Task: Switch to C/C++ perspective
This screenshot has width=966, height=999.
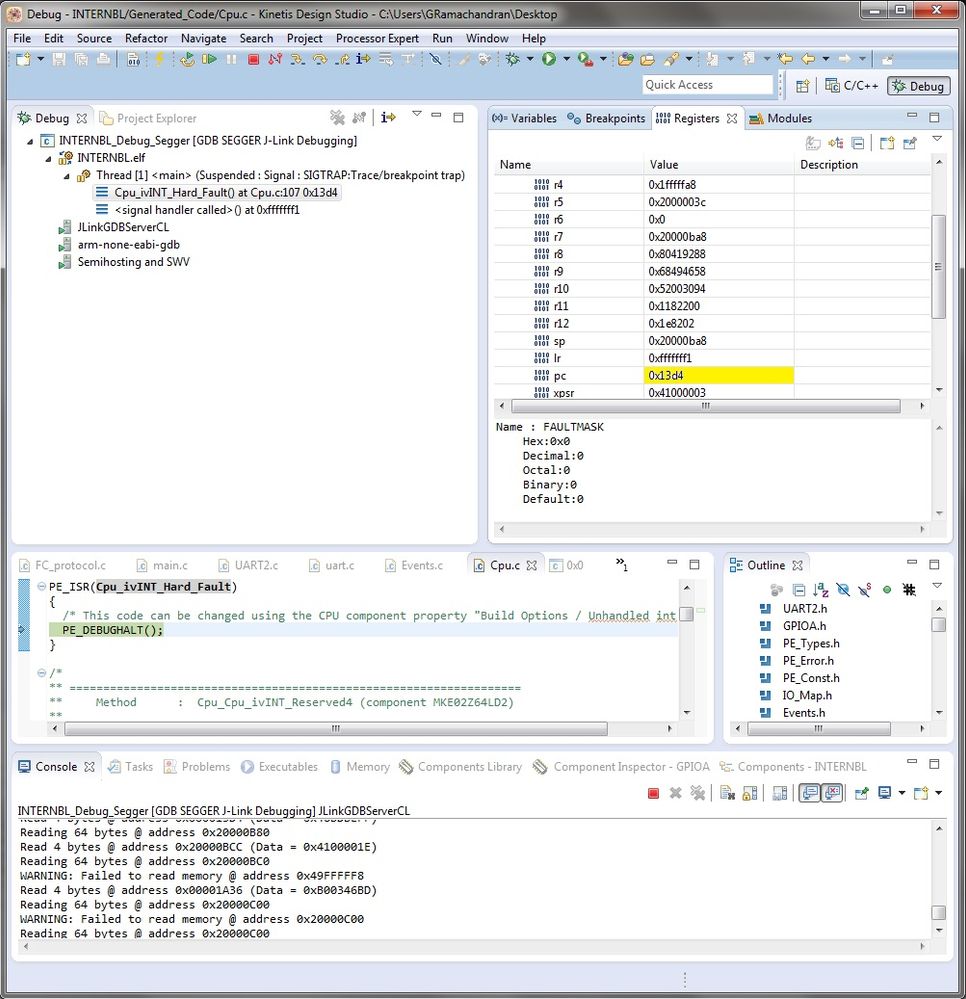Action: 852,86
